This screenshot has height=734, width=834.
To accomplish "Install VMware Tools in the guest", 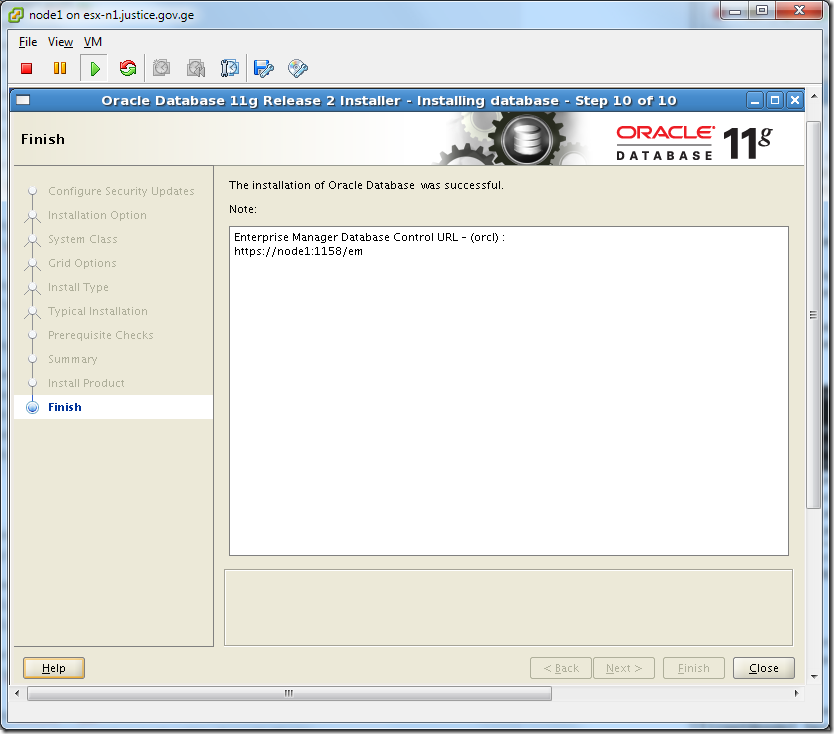I will pos(297,68).
